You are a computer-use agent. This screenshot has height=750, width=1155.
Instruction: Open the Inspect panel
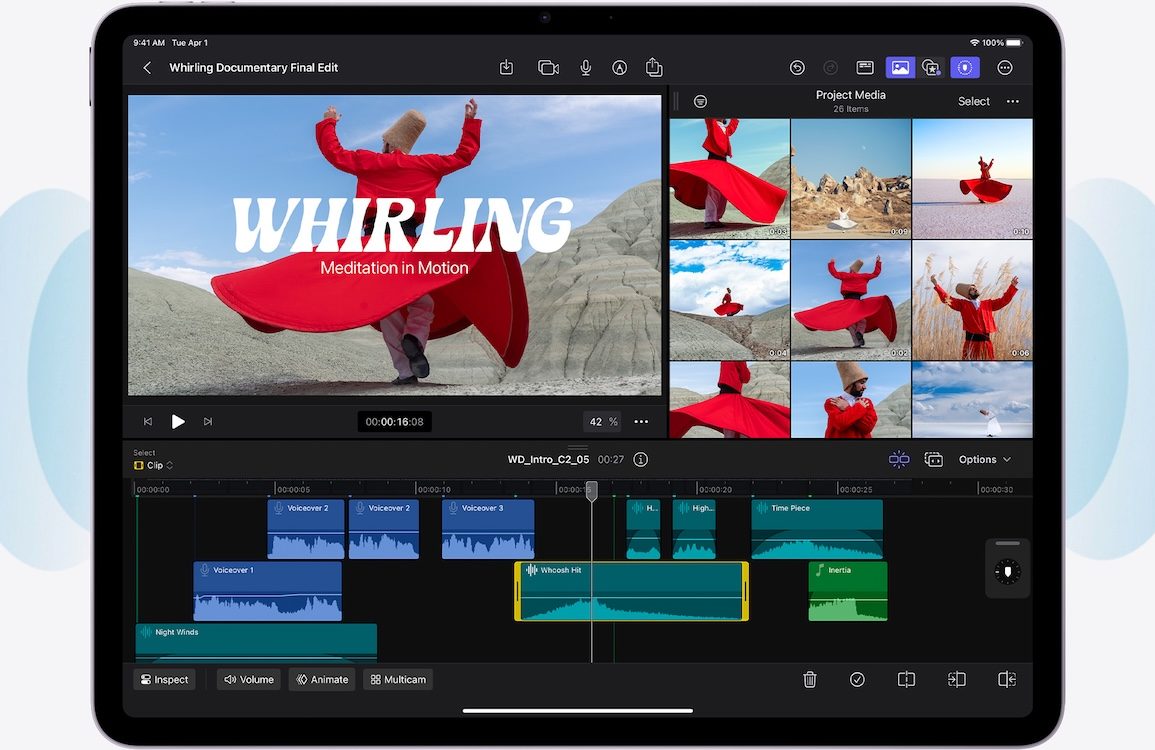point(164,680)
